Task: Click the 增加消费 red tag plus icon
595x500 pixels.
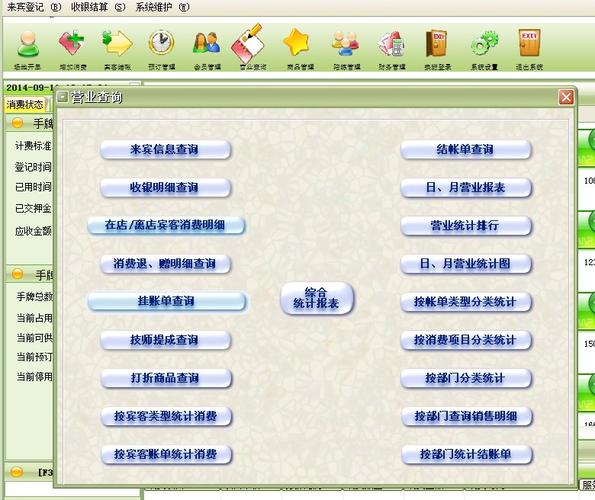Action: pyautogui.click(x=72, y=43)
